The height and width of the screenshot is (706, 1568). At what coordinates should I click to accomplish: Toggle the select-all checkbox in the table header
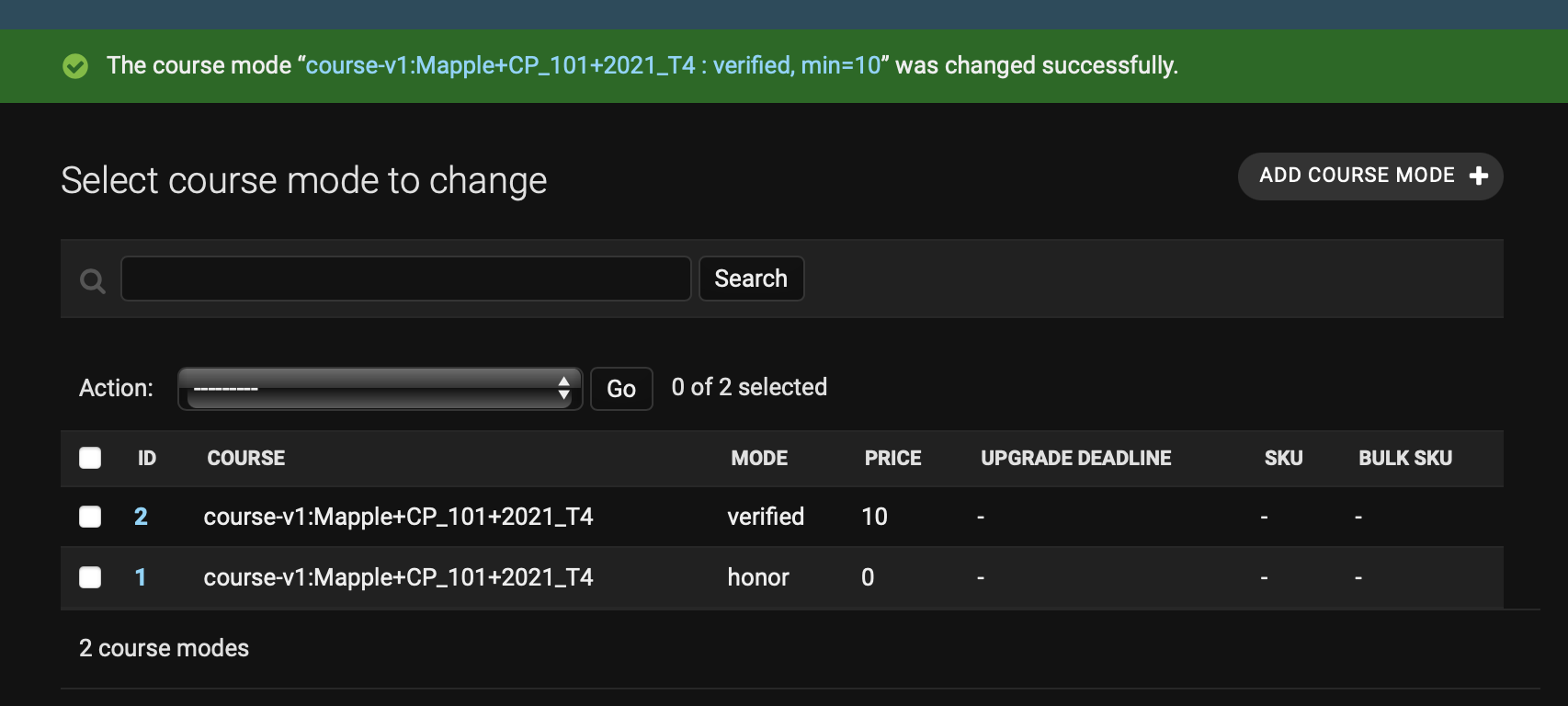tap(89, 457)
